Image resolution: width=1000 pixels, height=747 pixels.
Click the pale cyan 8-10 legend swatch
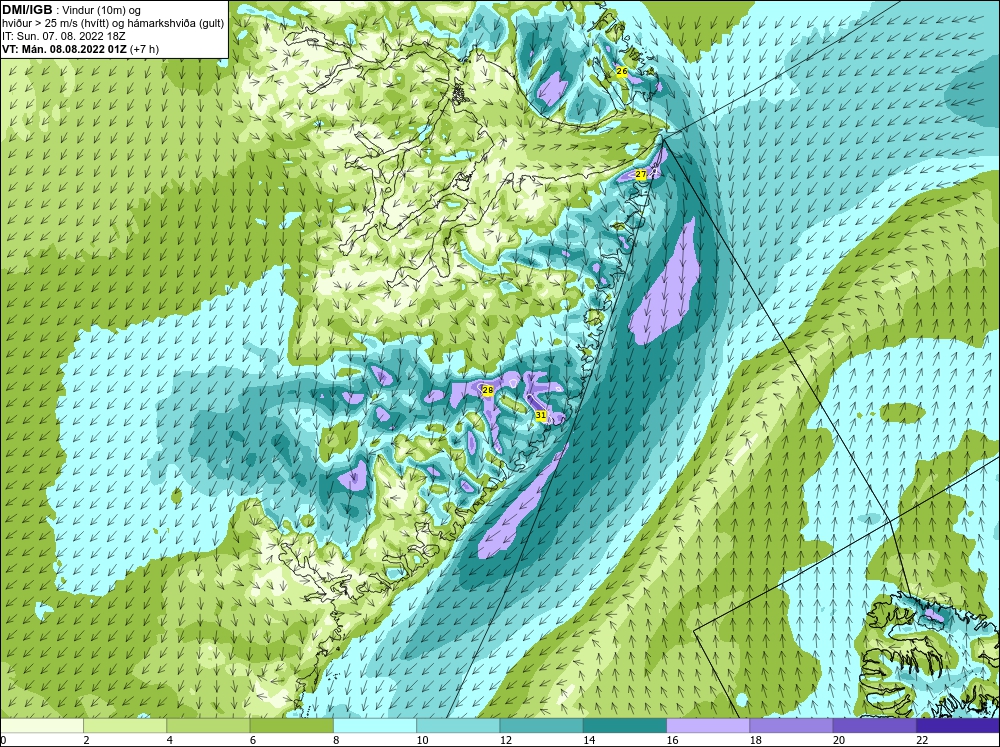click(x=375, y=726)
